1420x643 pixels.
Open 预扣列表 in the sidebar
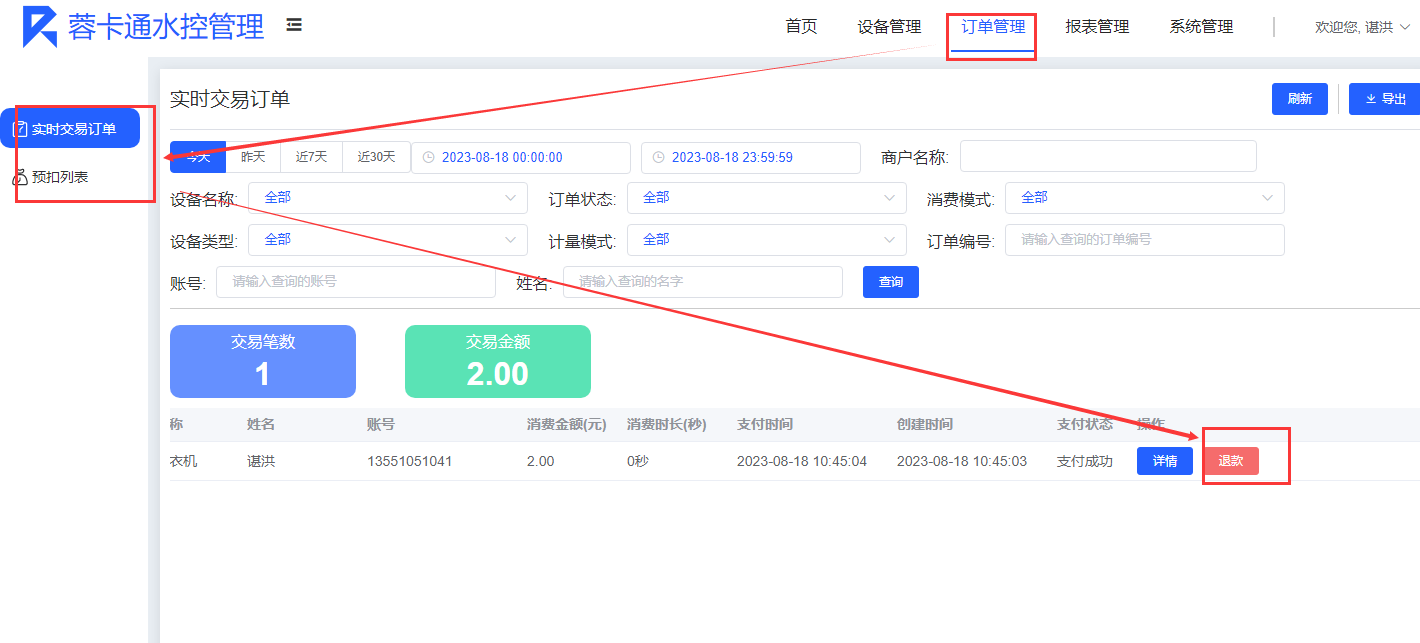click(59, 177)
